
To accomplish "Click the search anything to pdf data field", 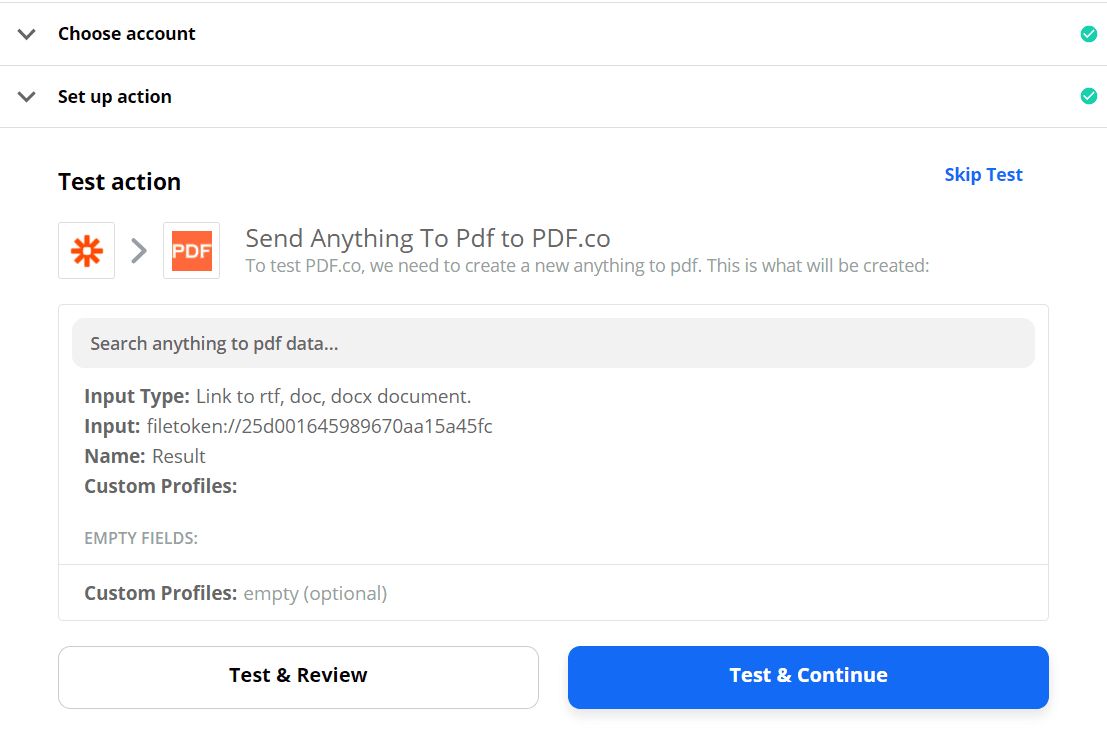I will [x=553, y=343].
